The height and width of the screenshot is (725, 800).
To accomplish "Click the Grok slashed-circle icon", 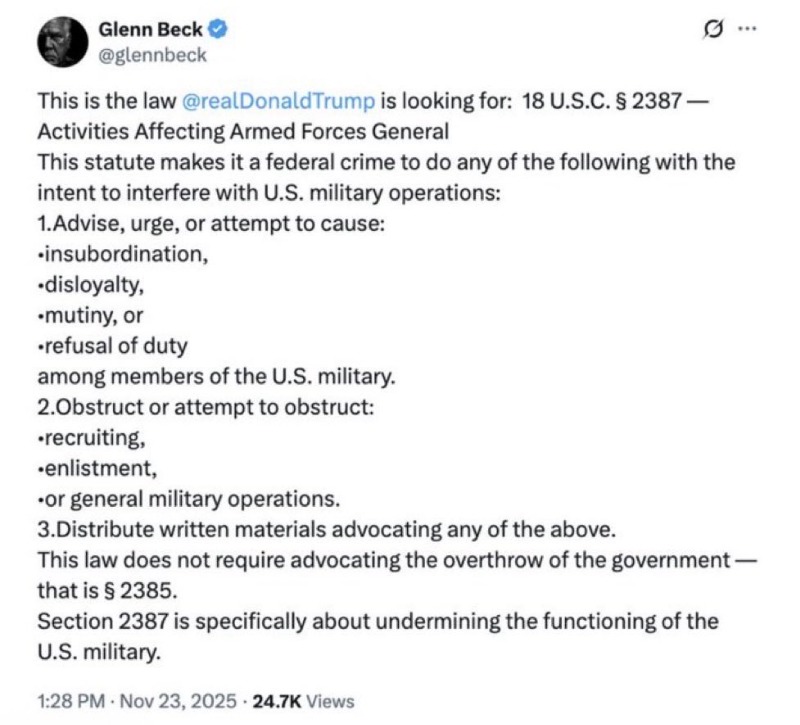I will pyautogui.click(x=713, y=30).
